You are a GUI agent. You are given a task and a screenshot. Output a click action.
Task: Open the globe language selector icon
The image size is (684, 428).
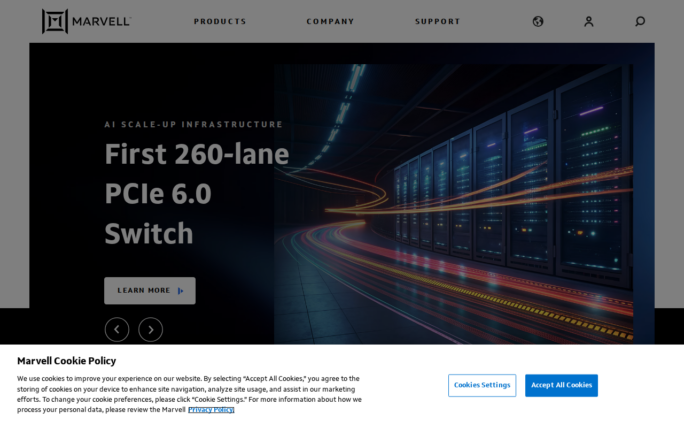538,21
